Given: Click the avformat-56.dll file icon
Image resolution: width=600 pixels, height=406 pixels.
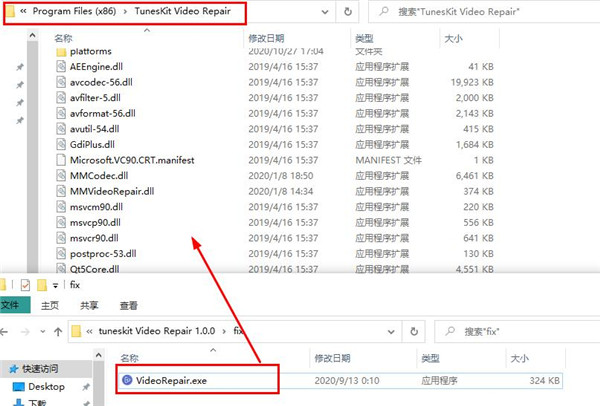Looking at the screenshot, I should coord(61,113).
